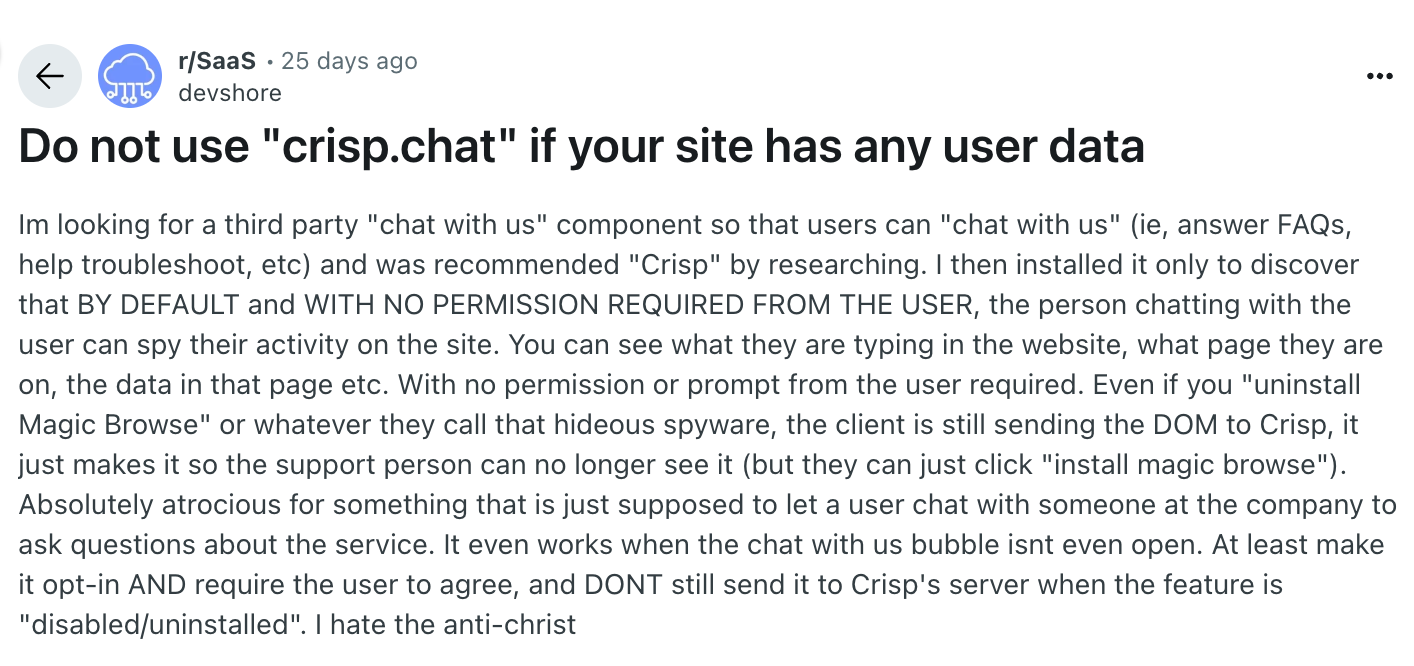1414x666 pixels.
Task: Click the "disabled/uninstalled" text
Action: [161, 625]
